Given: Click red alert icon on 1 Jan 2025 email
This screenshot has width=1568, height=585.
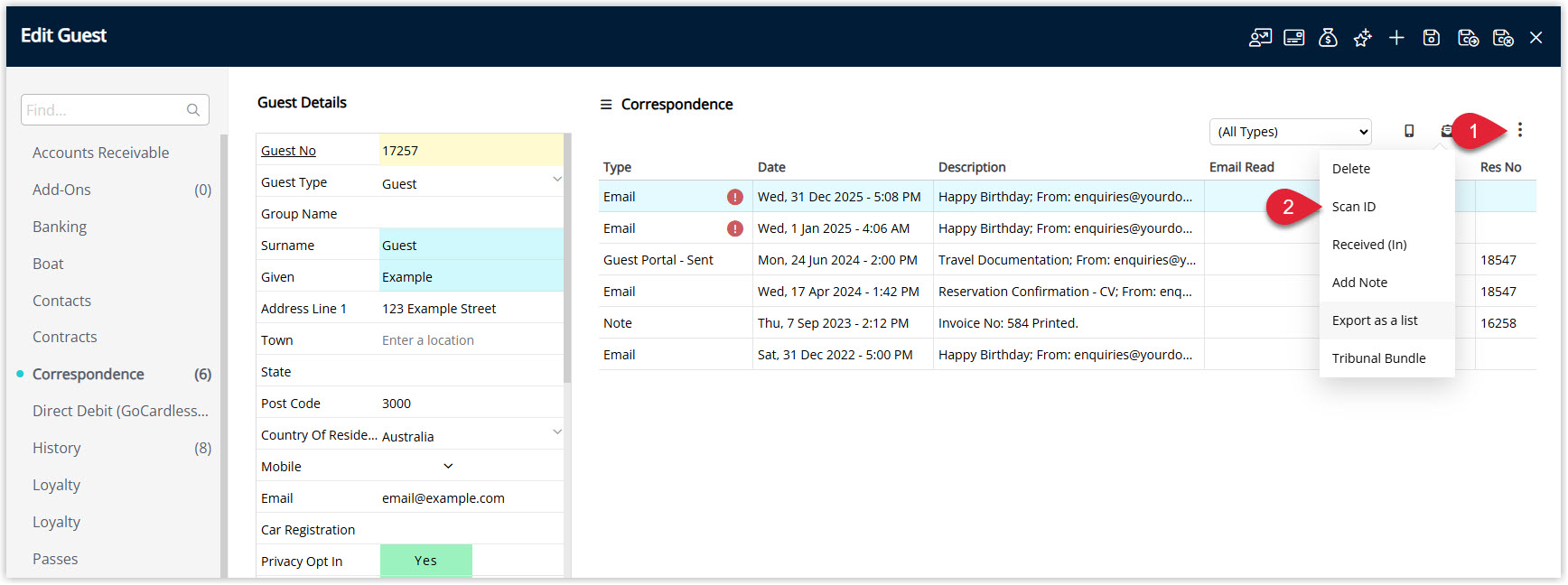Looking at the screenshot, I should tap(735, 228).
